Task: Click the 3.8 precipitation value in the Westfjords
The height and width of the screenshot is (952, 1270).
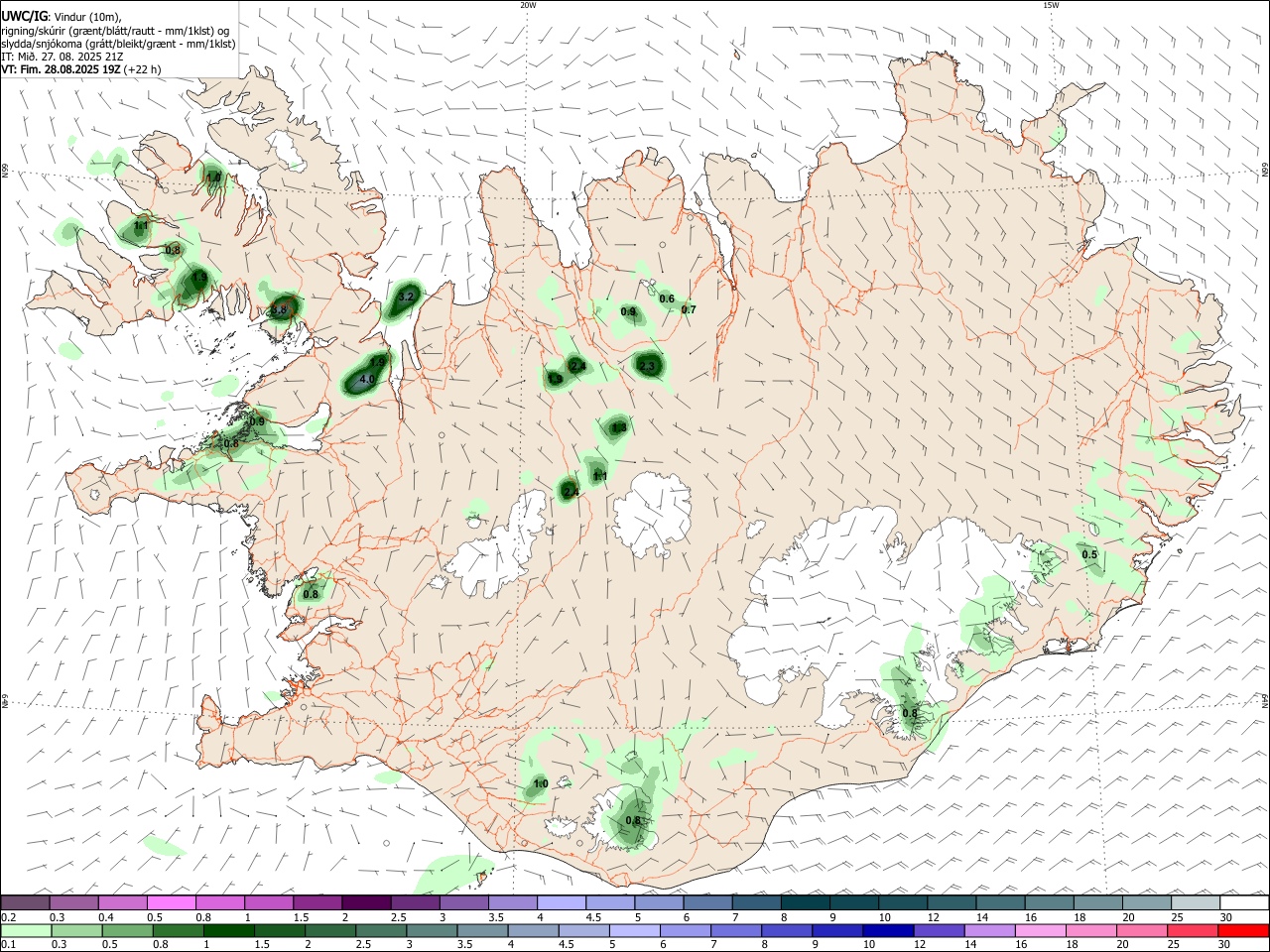Action: pyautogui.click(x=279, y=309)
